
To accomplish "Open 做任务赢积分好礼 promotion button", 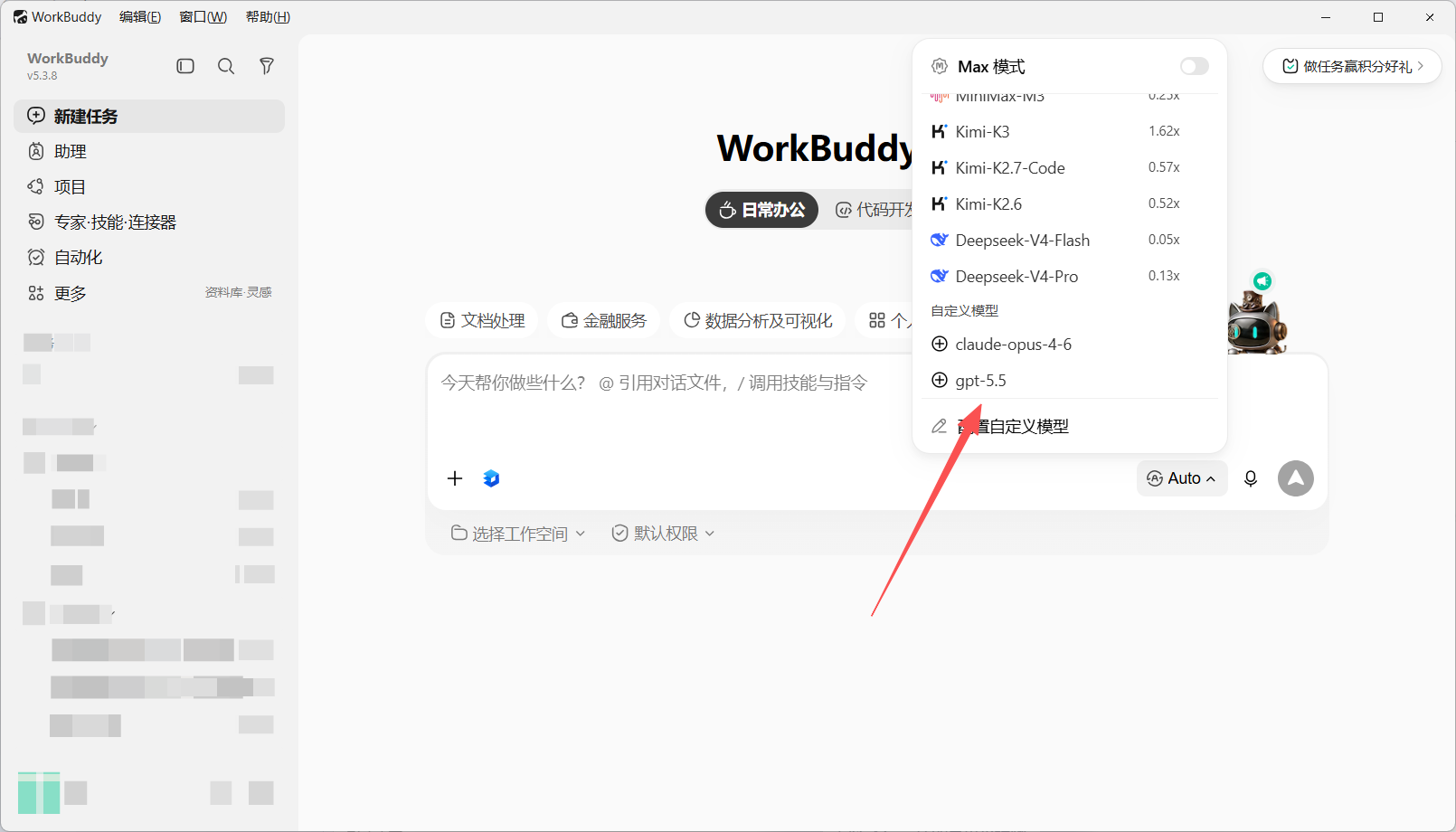I will click(1352, 66).
